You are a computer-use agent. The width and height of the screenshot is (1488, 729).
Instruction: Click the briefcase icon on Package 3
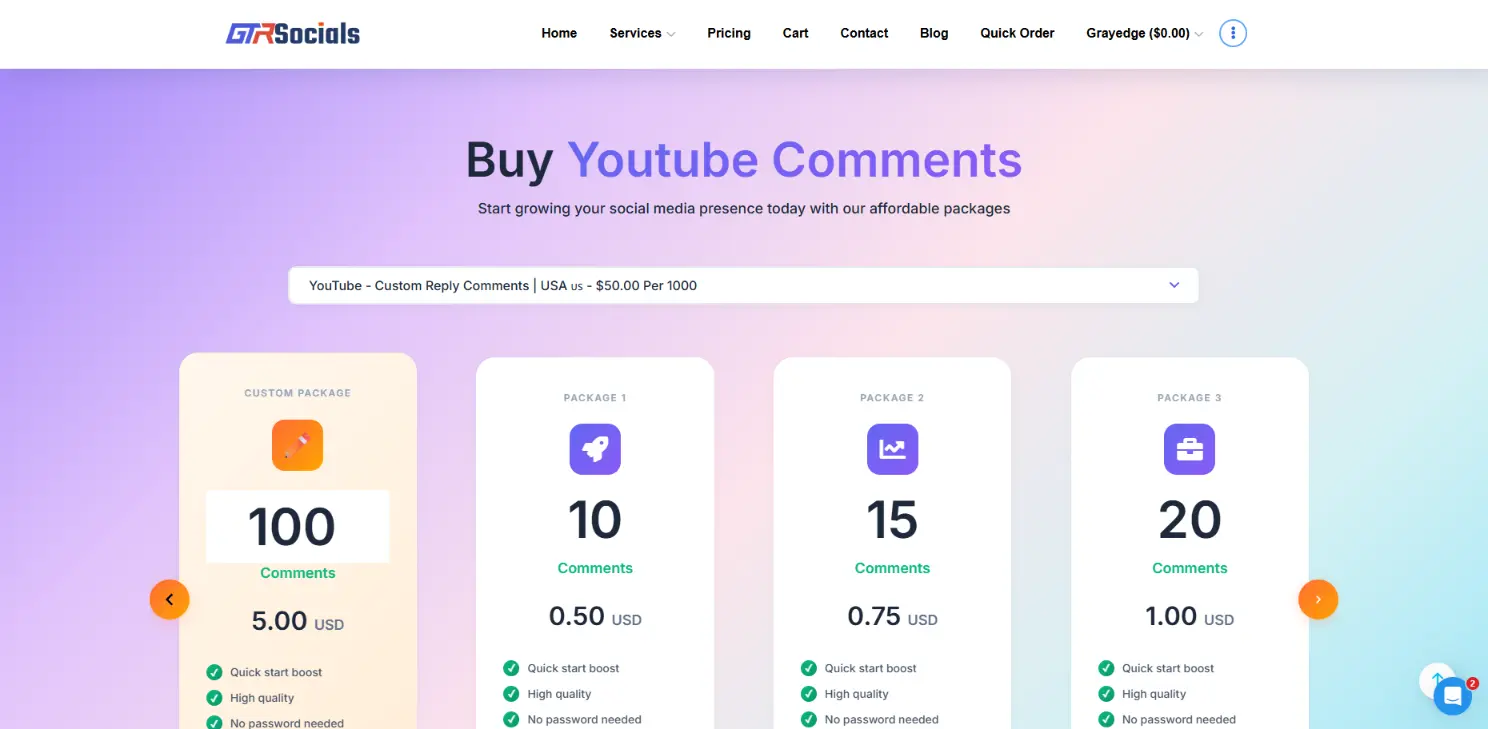(x=1189, y=449)
